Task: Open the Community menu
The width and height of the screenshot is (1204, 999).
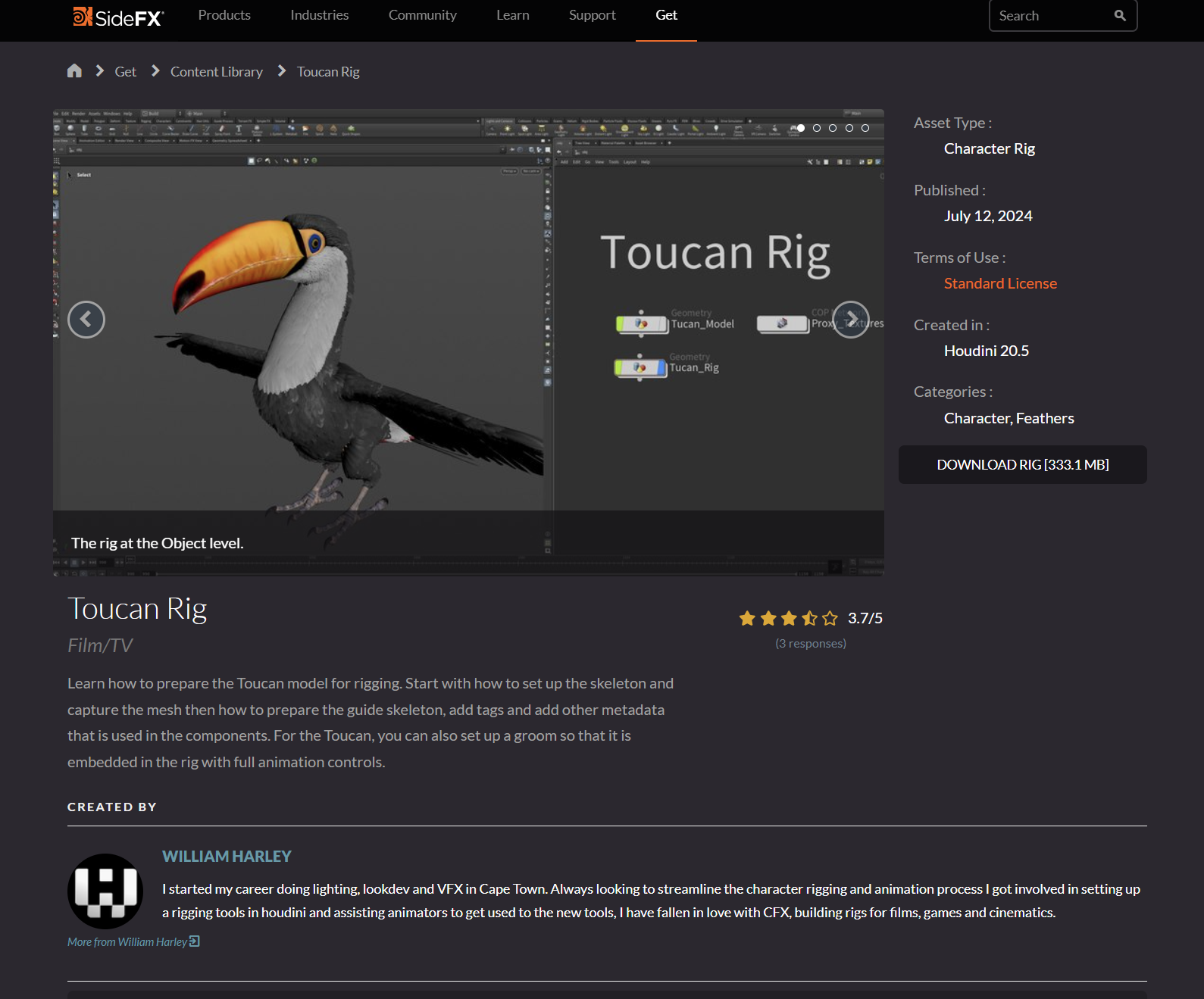Action: [423, 15]
